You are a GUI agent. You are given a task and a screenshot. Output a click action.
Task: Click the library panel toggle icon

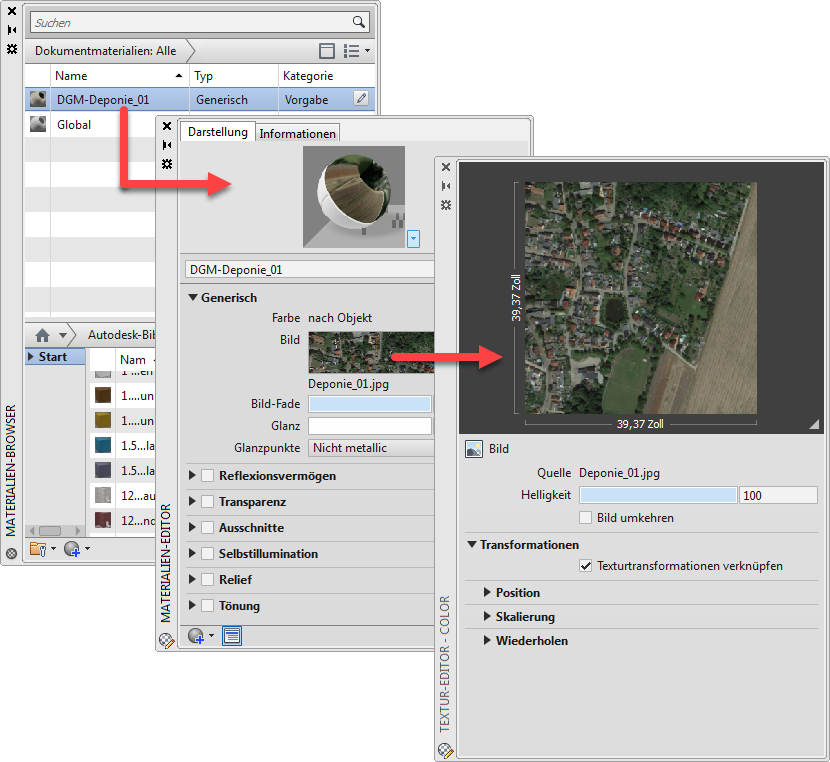pyautogui.click(x=327, y=50)
